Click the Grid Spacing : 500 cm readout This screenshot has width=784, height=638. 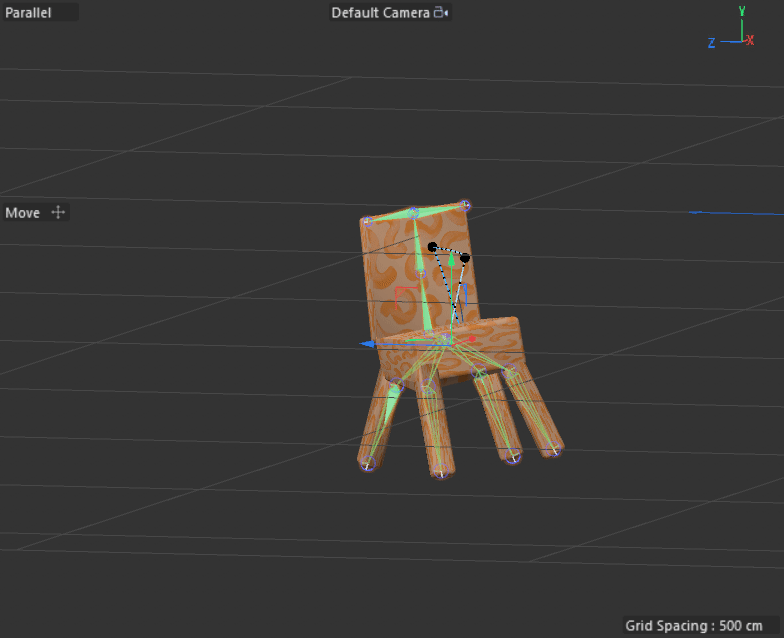(694, 626)
